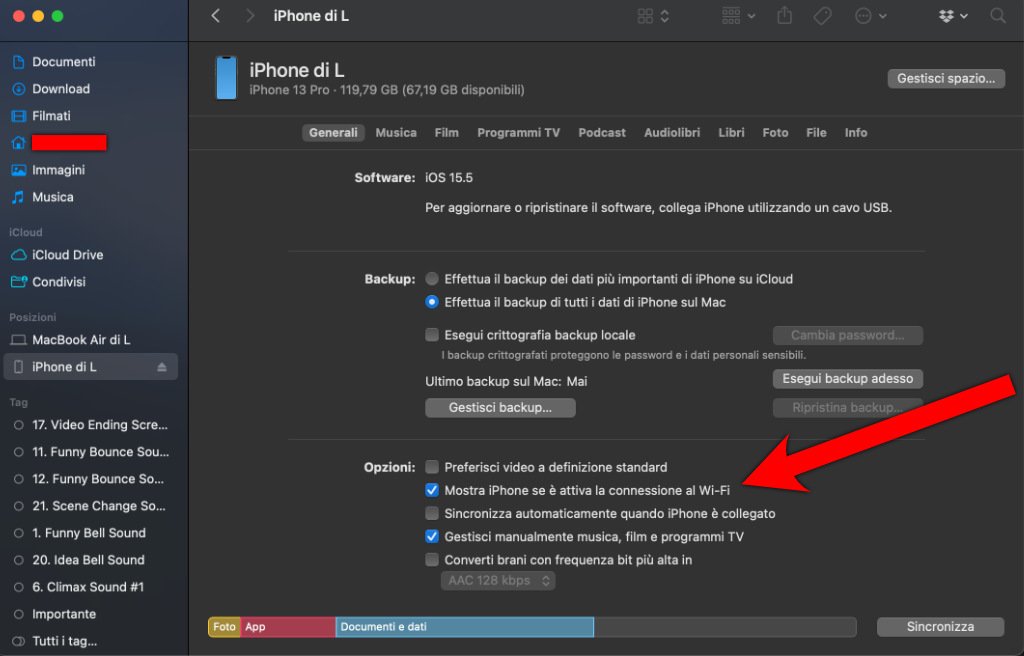
Task: Open Filmati in the sidebar
Action: click(51, 116)
